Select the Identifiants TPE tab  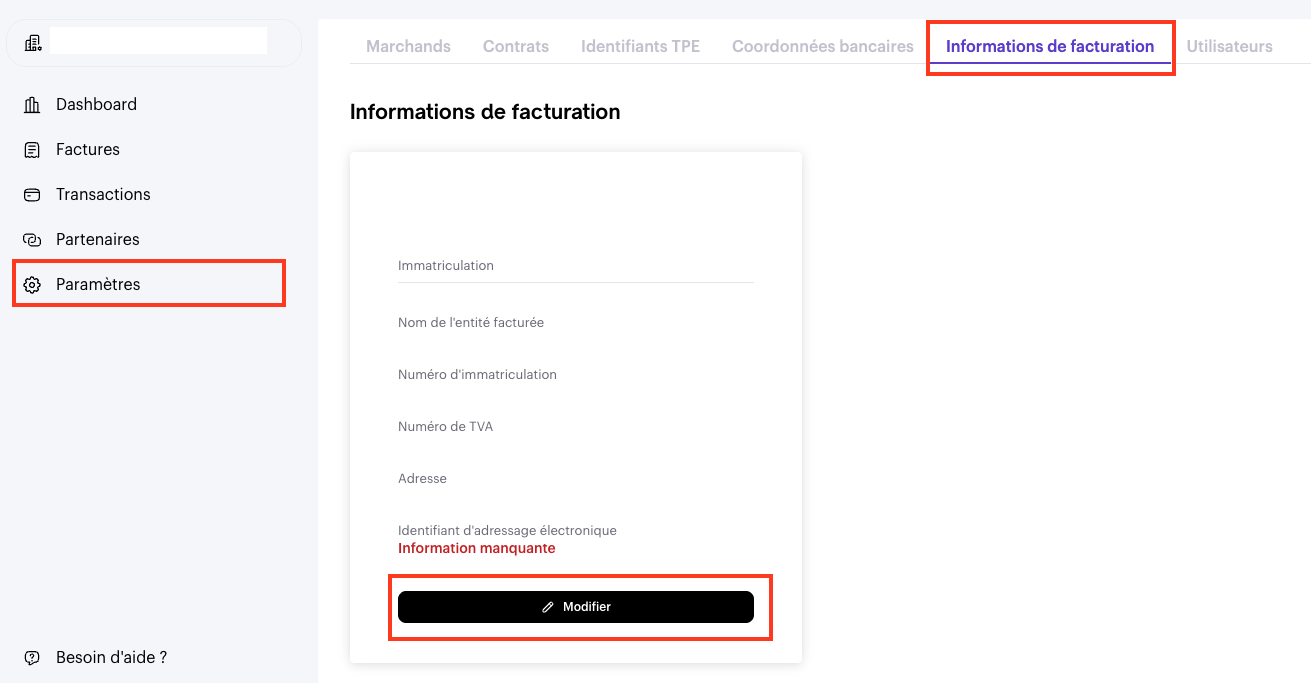[640, 46]
